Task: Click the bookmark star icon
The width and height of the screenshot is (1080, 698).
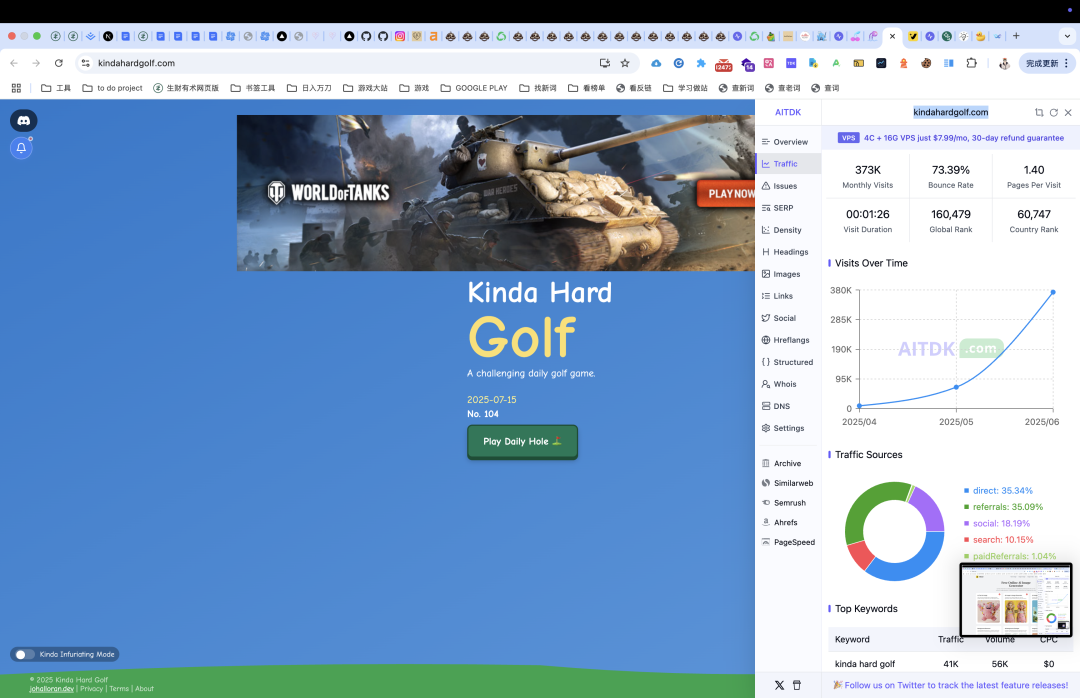Action: [x=625, y=63]
